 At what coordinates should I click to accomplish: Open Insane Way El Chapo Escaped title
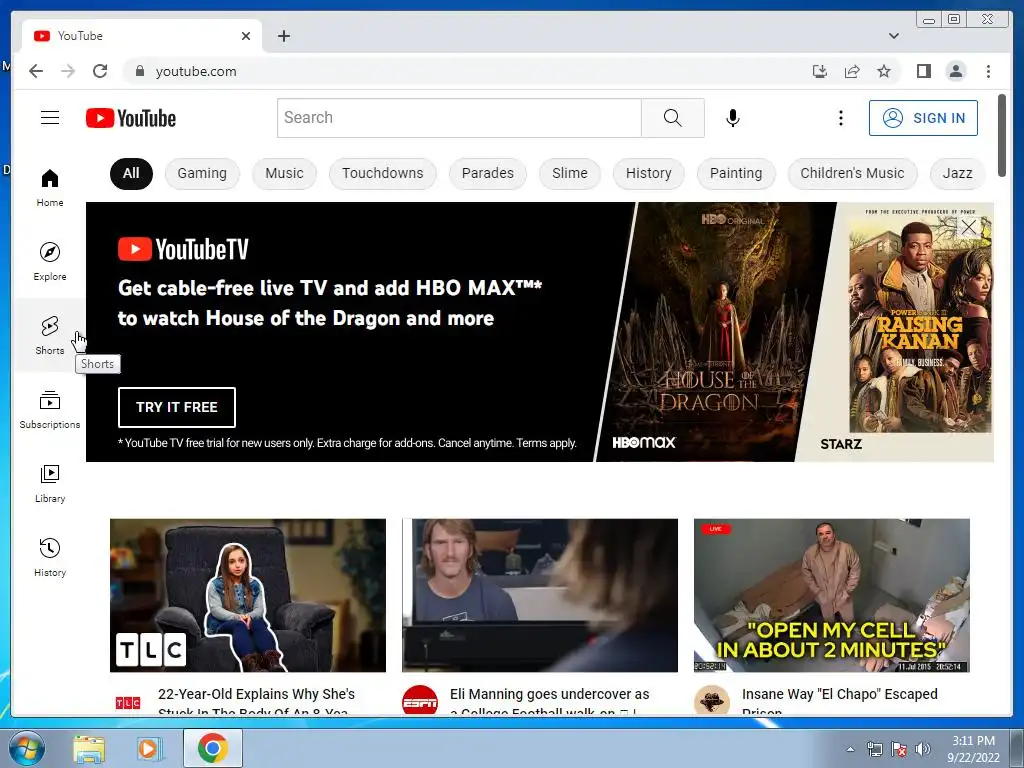pos(840,701)
